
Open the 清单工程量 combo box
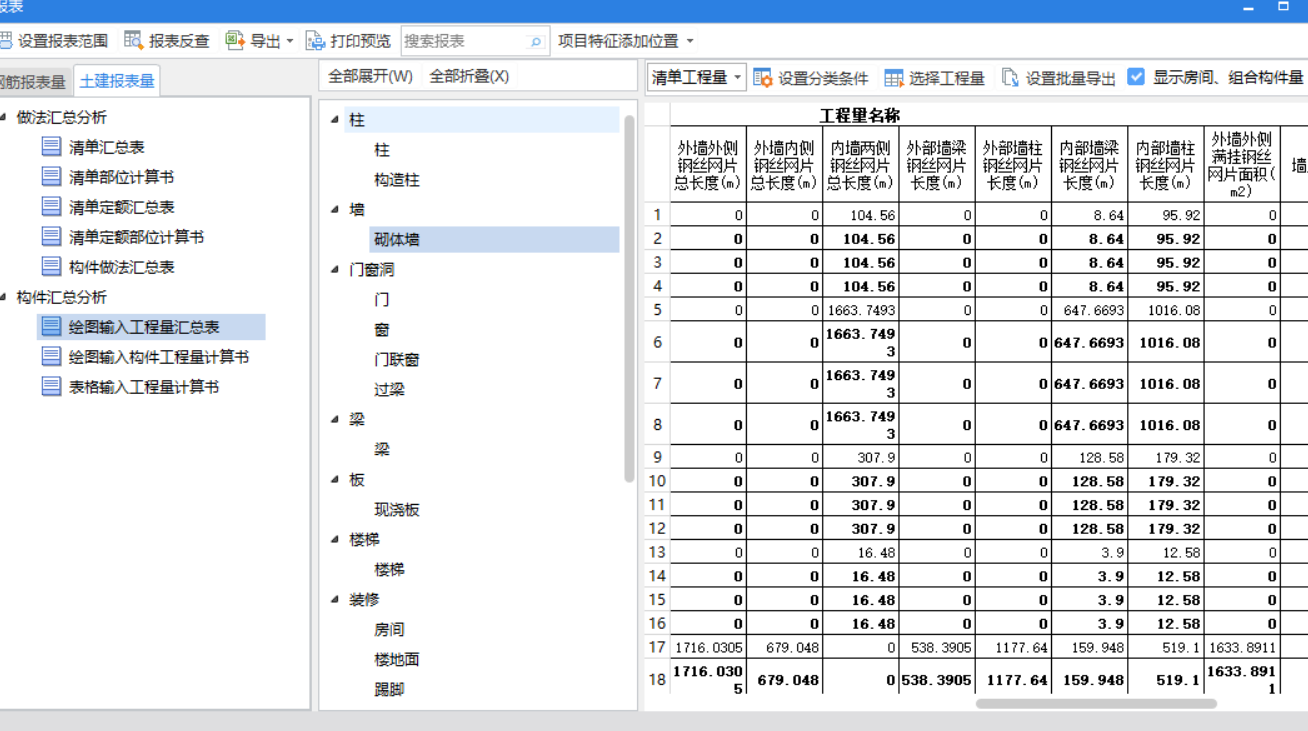click(696, 77)
